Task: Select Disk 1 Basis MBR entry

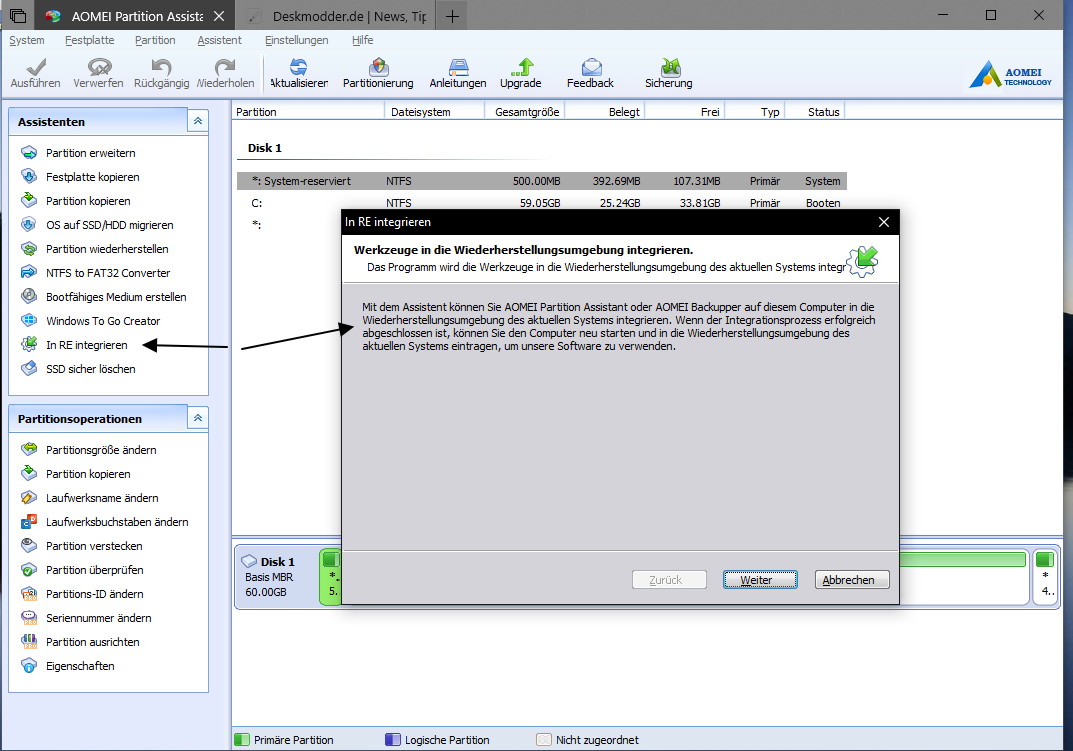Action: pyautogui.click(x=276, y=576)
